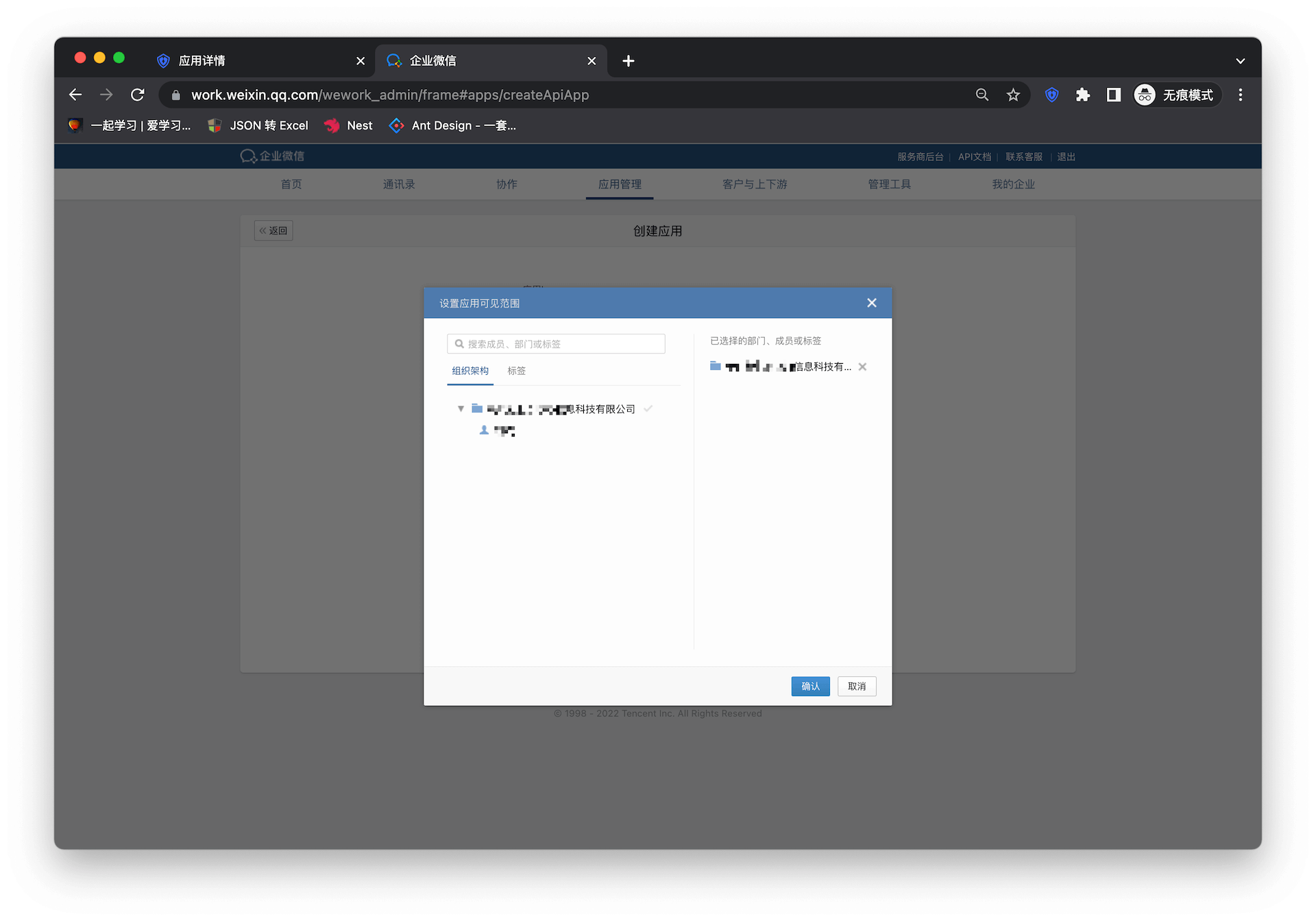Close the visibility scope dialog
Image resolution: width=1316 pixels, height=921 pixels.
pos(871,303)
